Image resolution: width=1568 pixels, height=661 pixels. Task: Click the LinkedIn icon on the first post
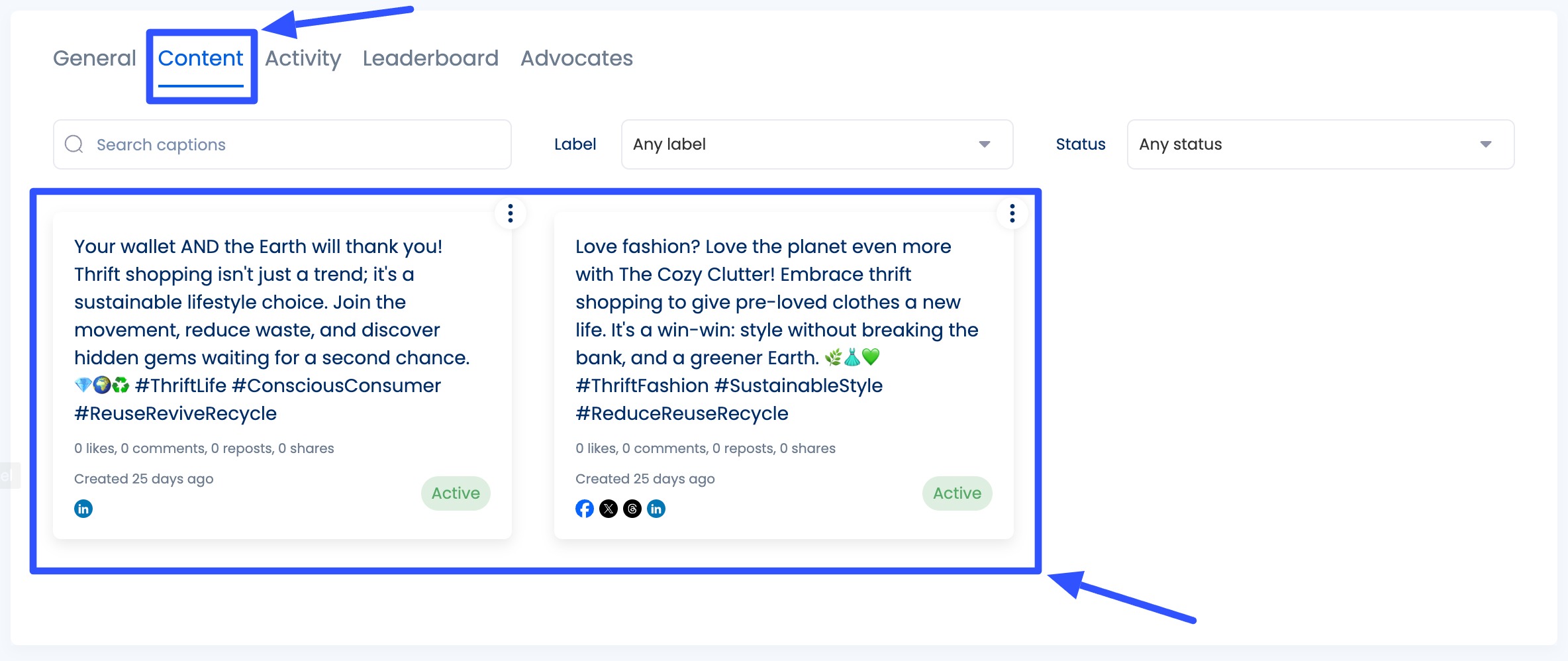tap(83, 508)
